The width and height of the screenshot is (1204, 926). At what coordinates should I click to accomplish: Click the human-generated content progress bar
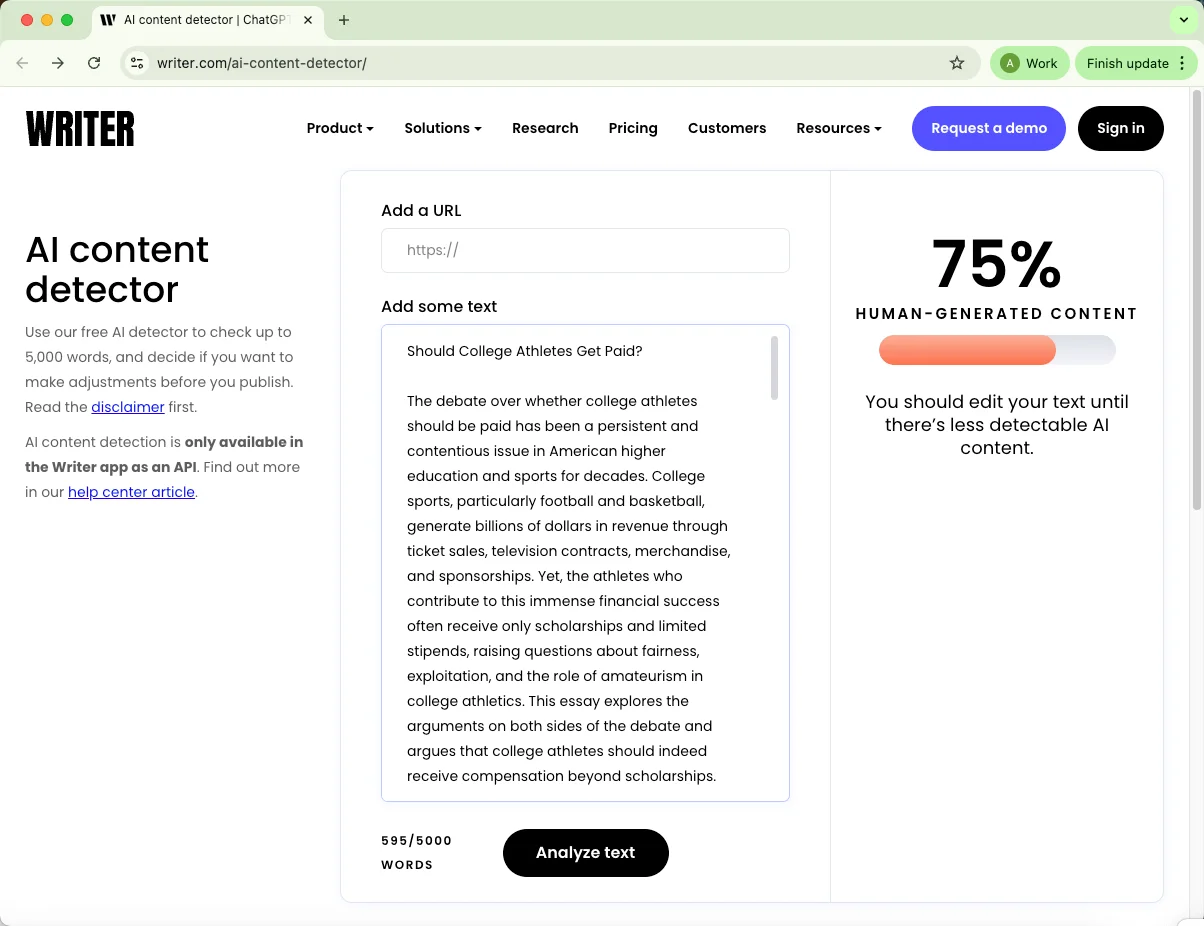997,350
